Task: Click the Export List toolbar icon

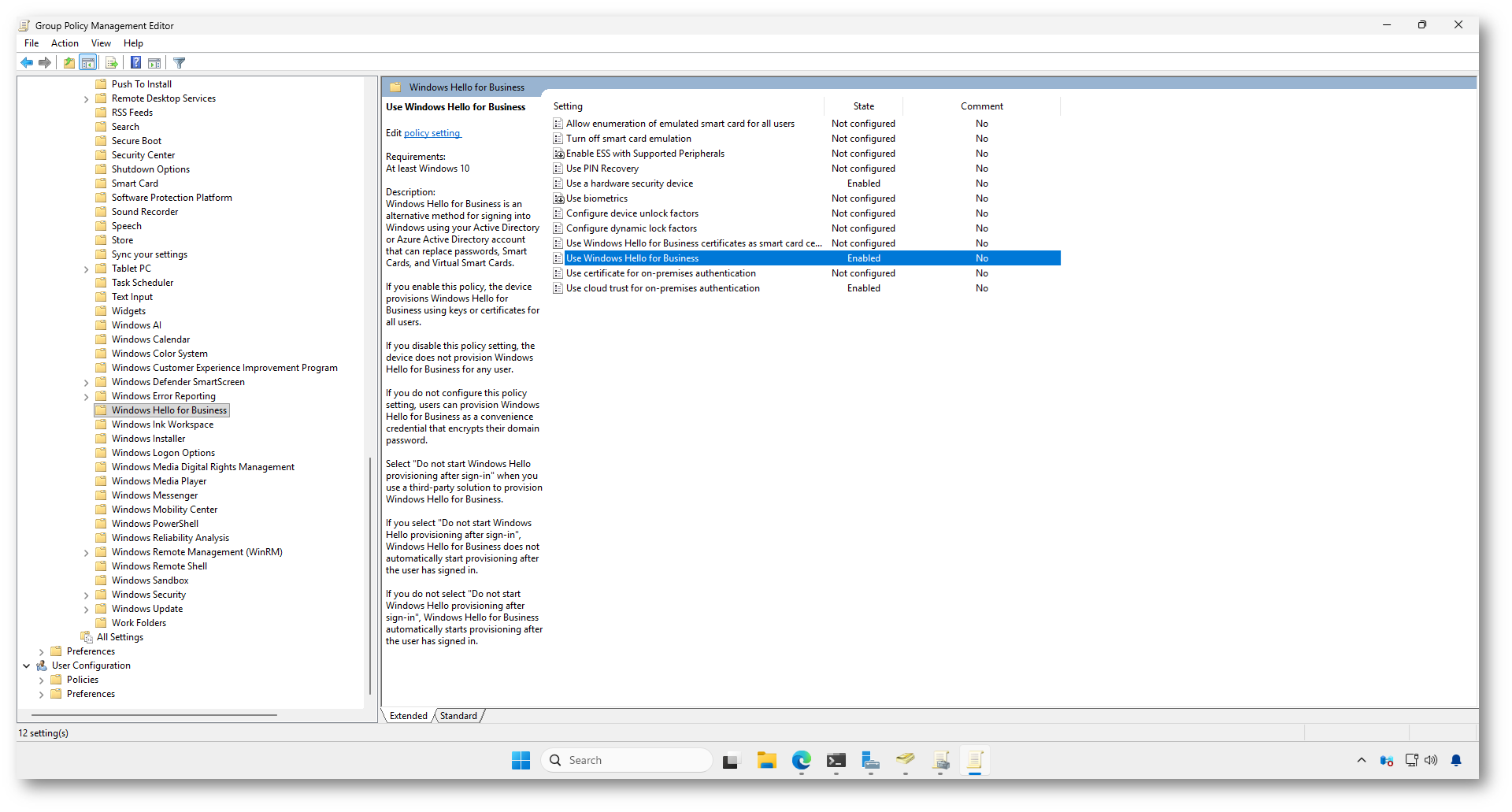Action: tap(111, 63)
